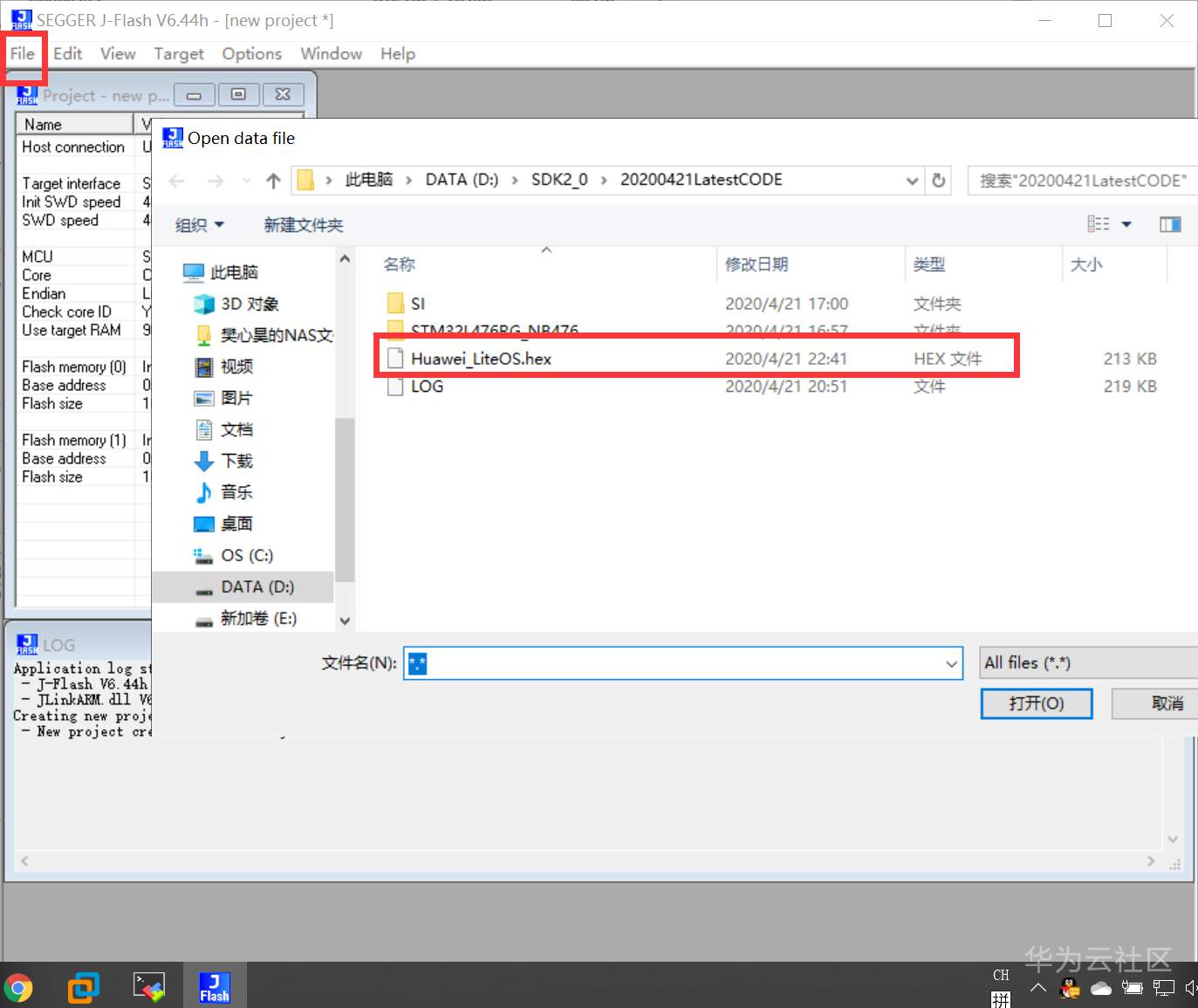Open the Target menu
This screenshot has width=1198, height=1008.
(179, 54)
